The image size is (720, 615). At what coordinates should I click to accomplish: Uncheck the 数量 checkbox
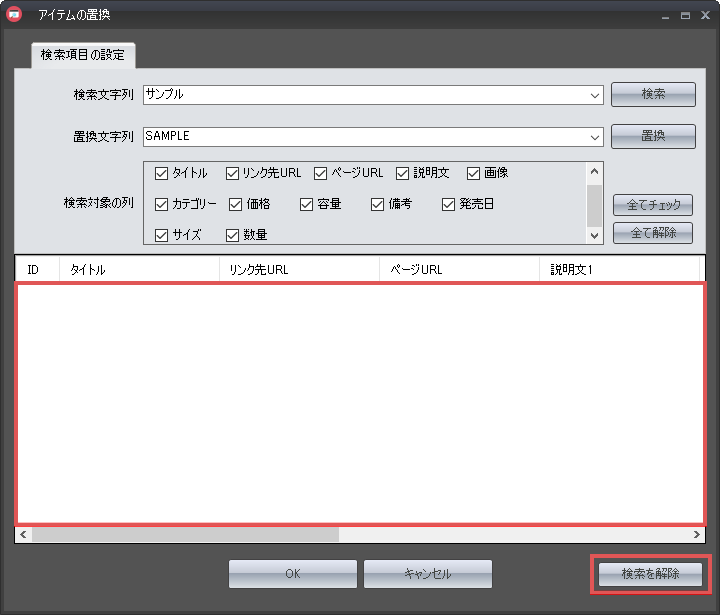click(232, 235)
